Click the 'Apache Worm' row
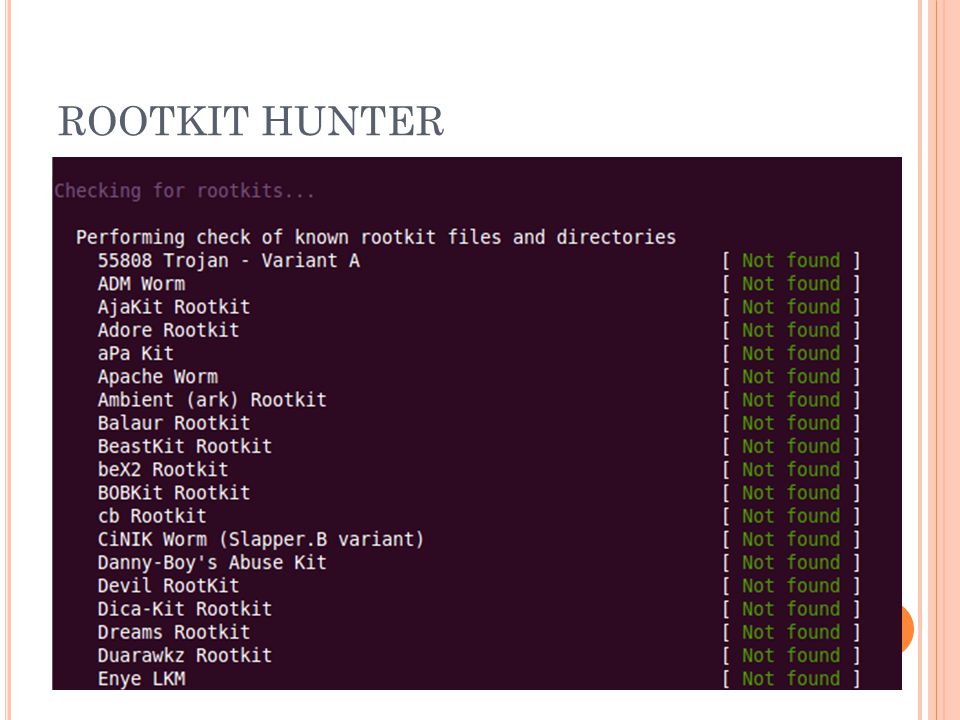The image size is (960, 720). [x=158, y=377]
